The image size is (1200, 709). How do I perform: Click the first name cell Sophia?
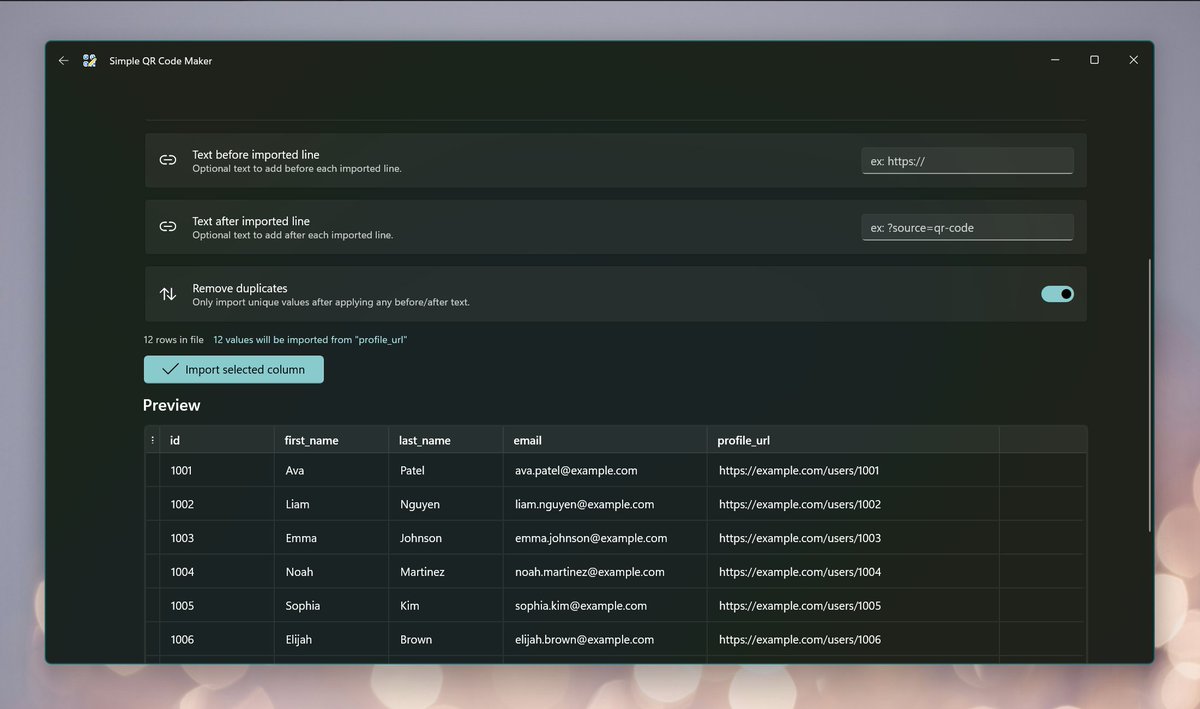[x=331, y=605]
